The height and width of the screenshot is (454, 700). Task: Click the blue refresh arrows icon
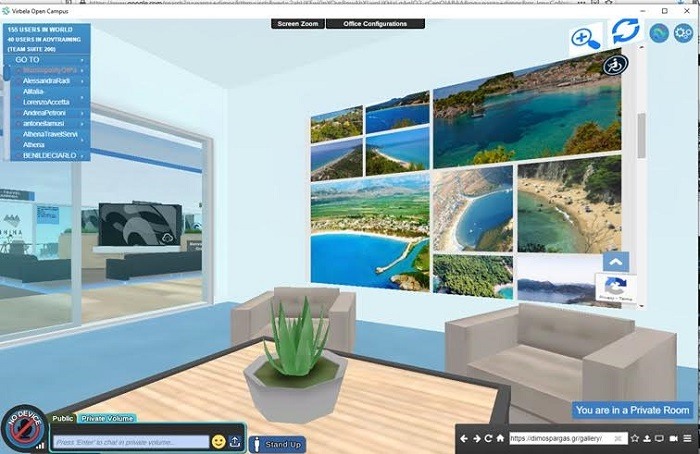tap(625, 31)
